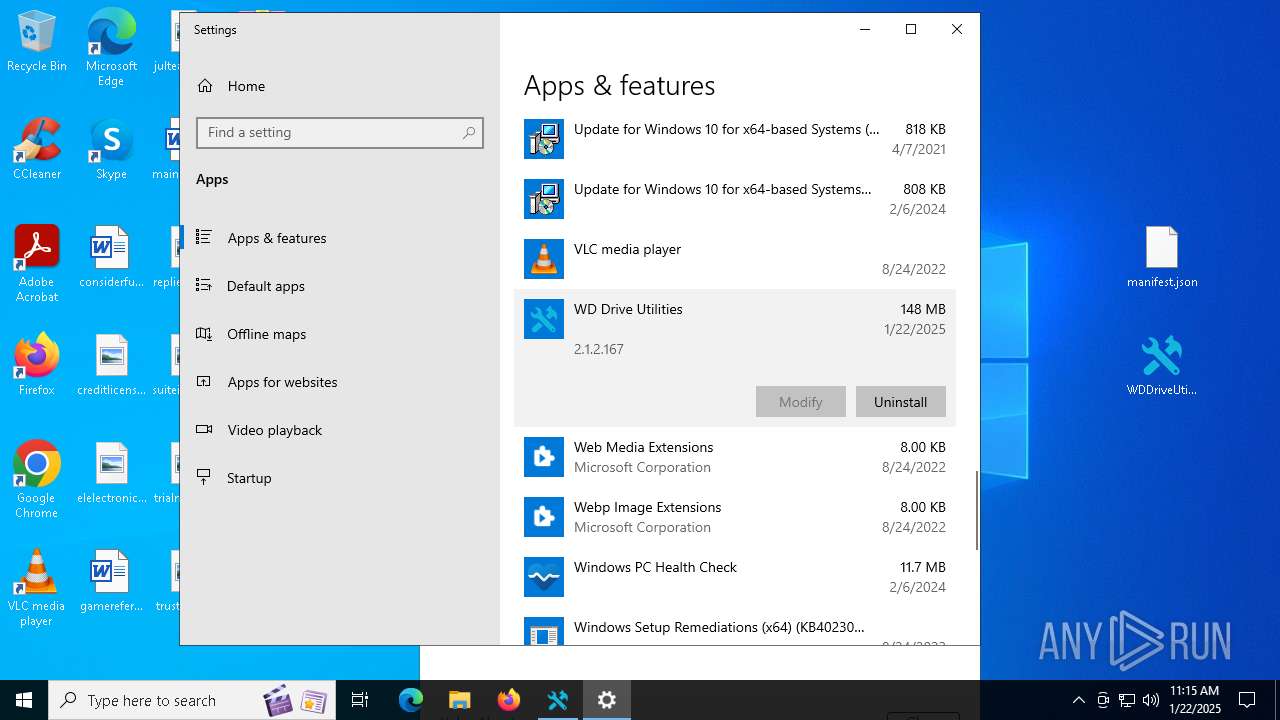This screenshot has width=1280, height=720.
Task: Open Default apps settings page
Action: pyautogui.click(x=340, y=286)
